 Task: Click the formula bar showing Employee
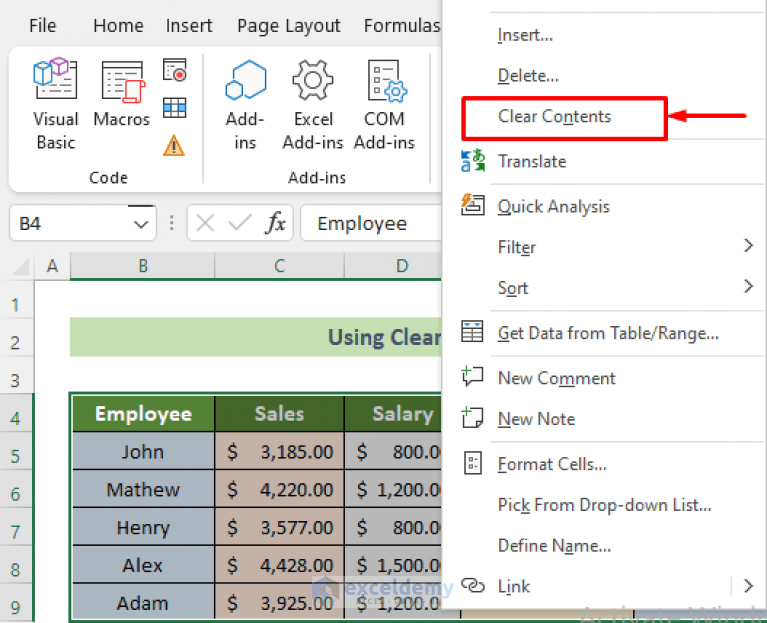click(372, 223)
